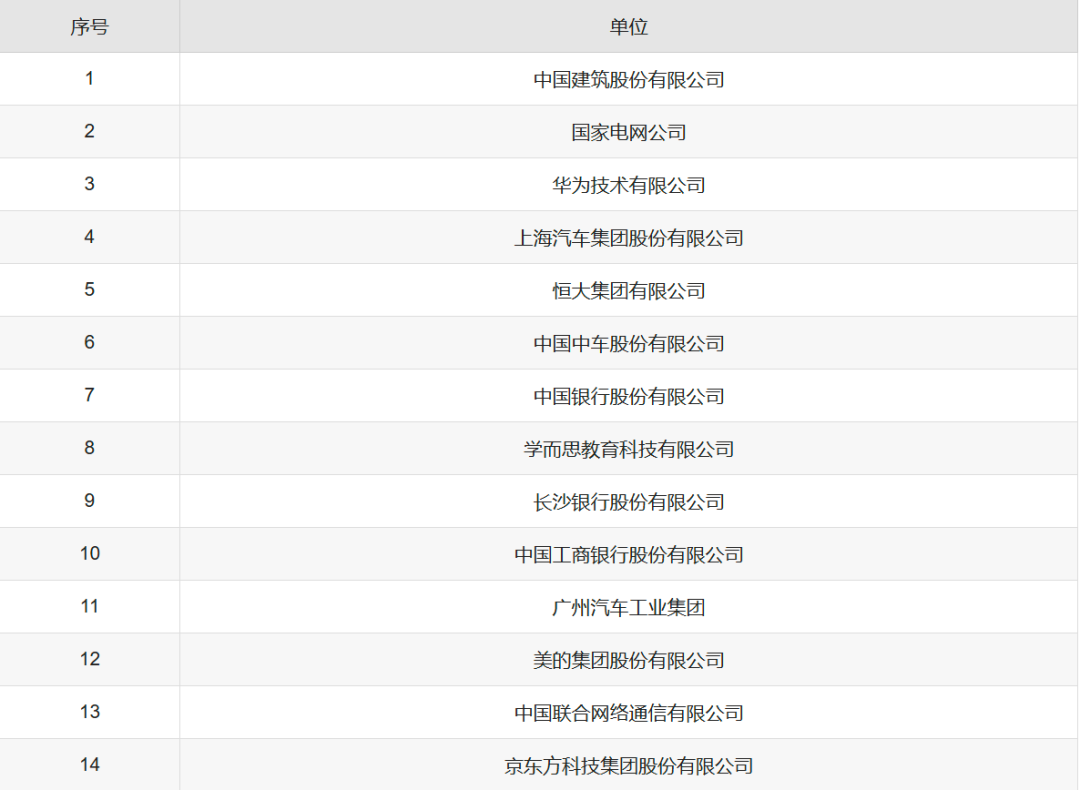
Task: Select 中国银行股份有限公司 cell
Action: tap(629, 397)
